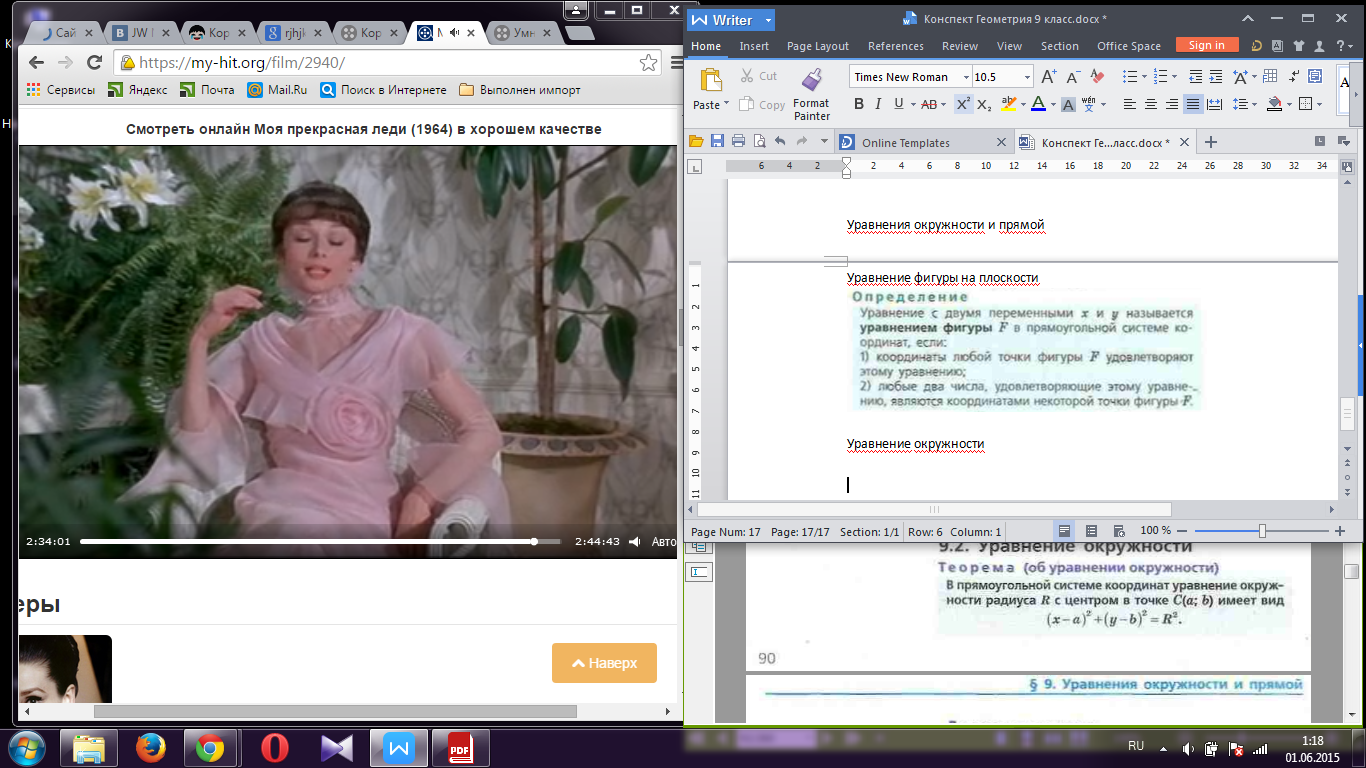Screen dimensions: 1366x768
Task: Open the Яндекс bookmark
Action: 137,90
